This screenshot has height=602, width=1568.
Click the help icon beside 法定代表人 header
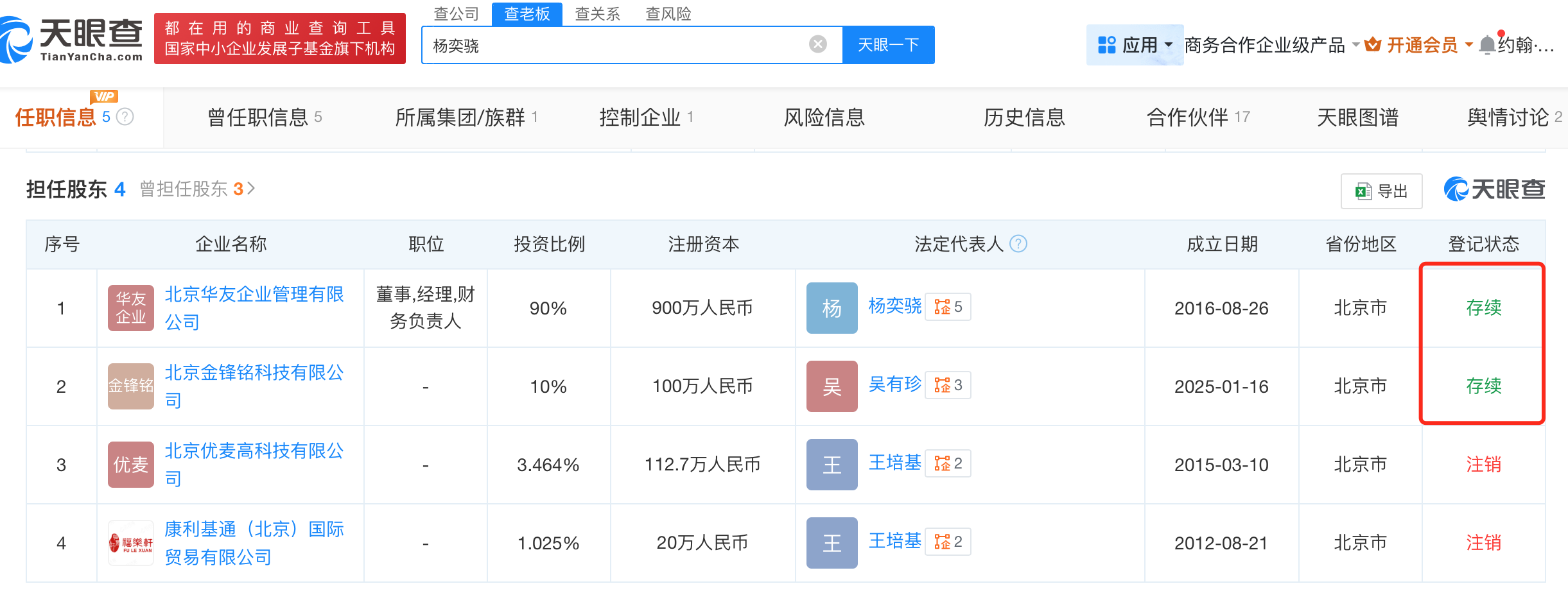pyautogui.click(x=1018, y=244)
